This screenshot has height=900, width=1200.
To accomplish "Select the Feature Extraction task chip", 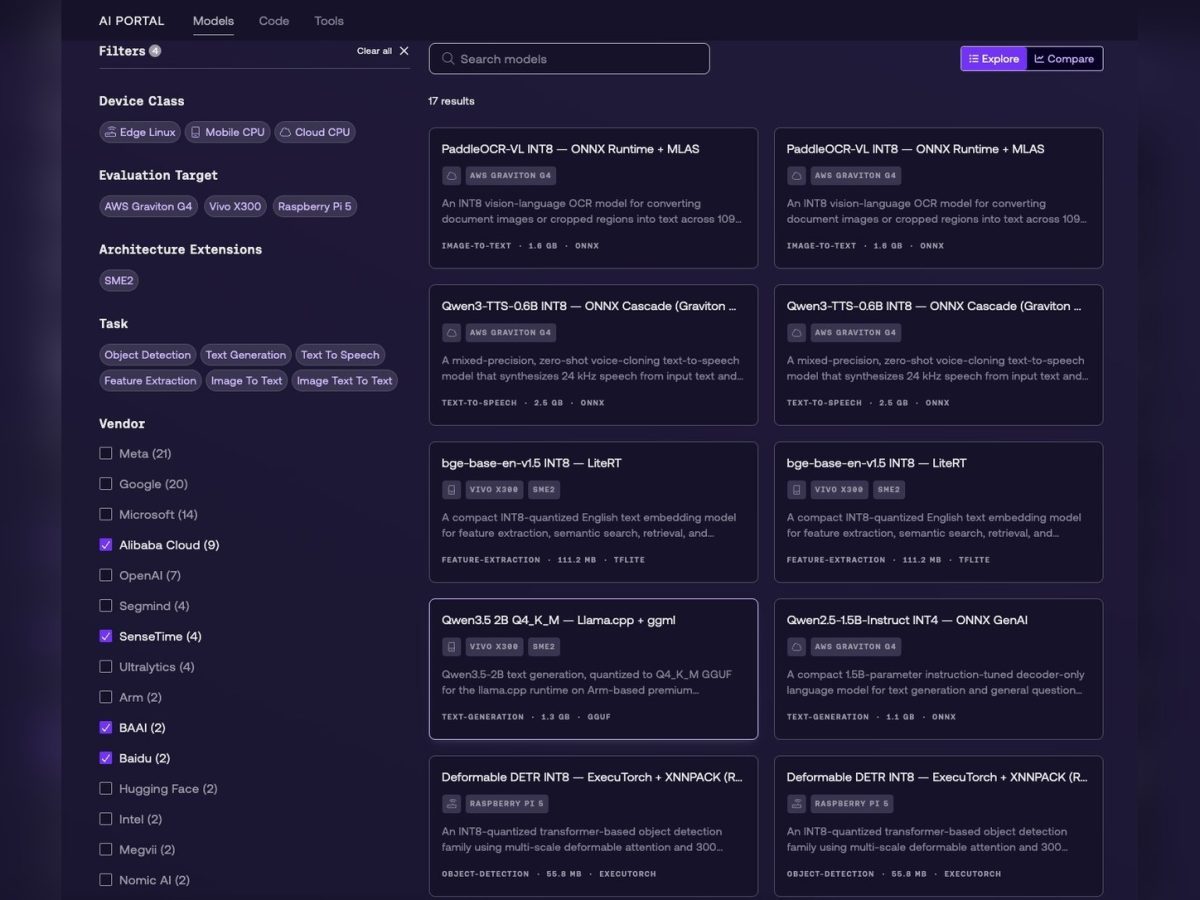I will 150,381.
